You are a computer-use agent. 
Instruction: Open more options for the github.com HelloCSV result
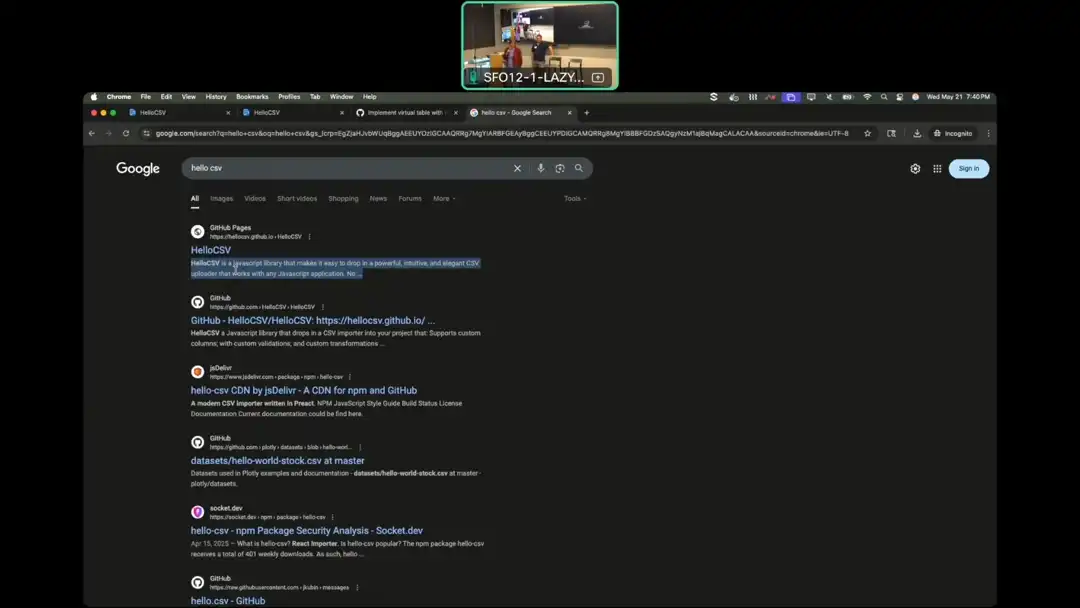[322, 307]
